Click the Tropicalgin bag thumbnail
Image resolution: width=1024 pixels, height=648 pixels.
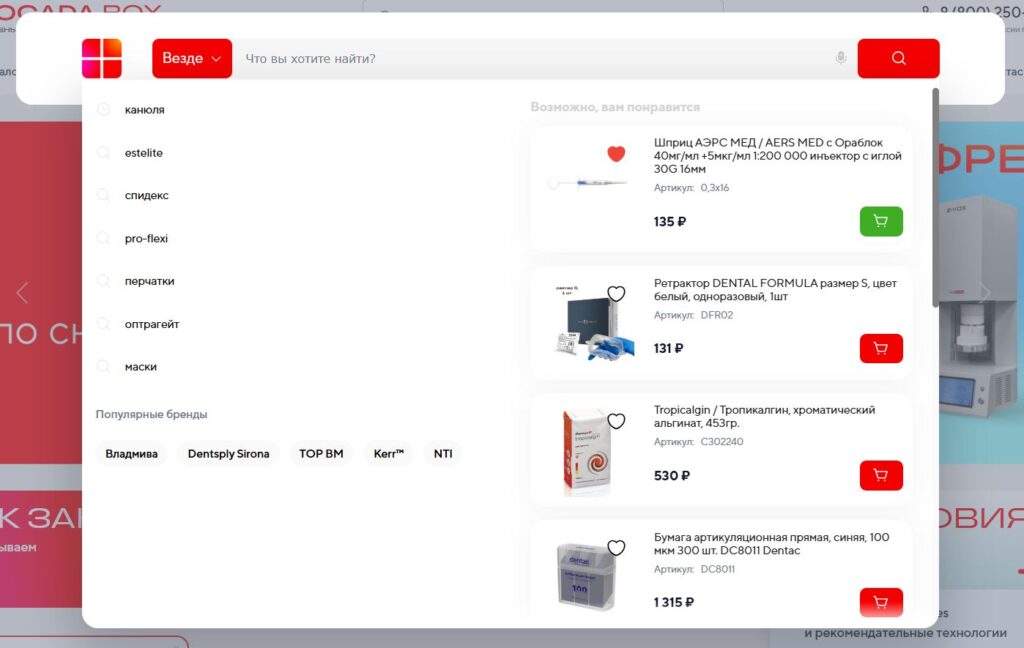pos(586,451)
